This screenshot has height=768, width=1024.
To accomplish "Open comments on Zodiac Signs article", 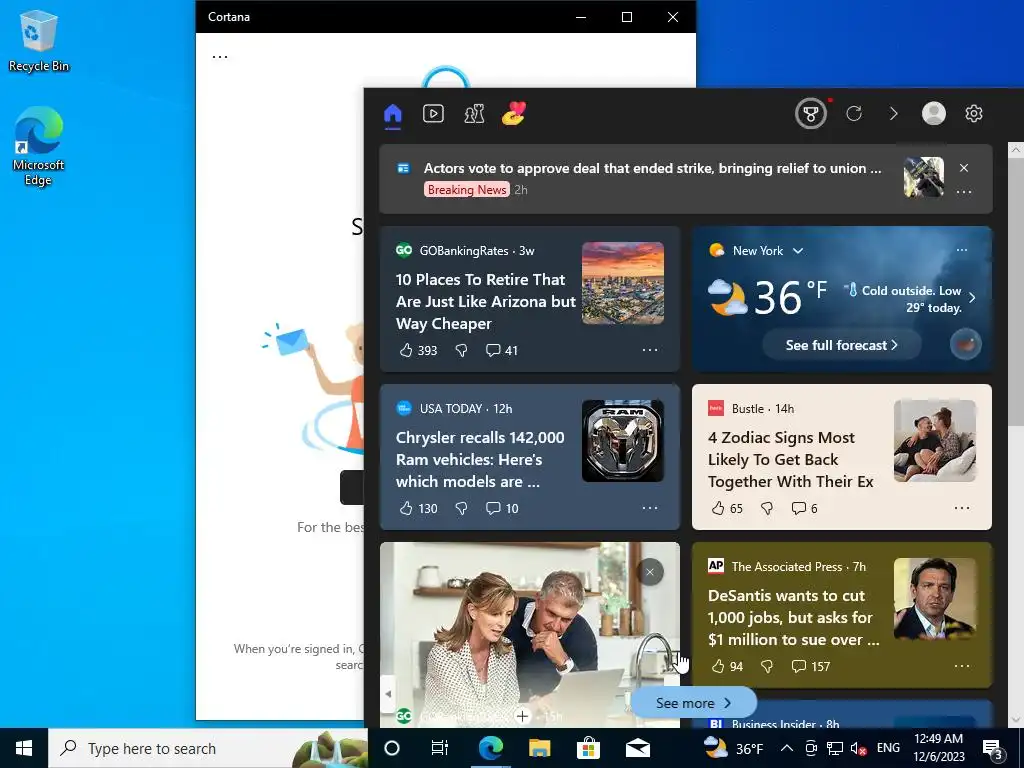I will [x=805, y=509].
